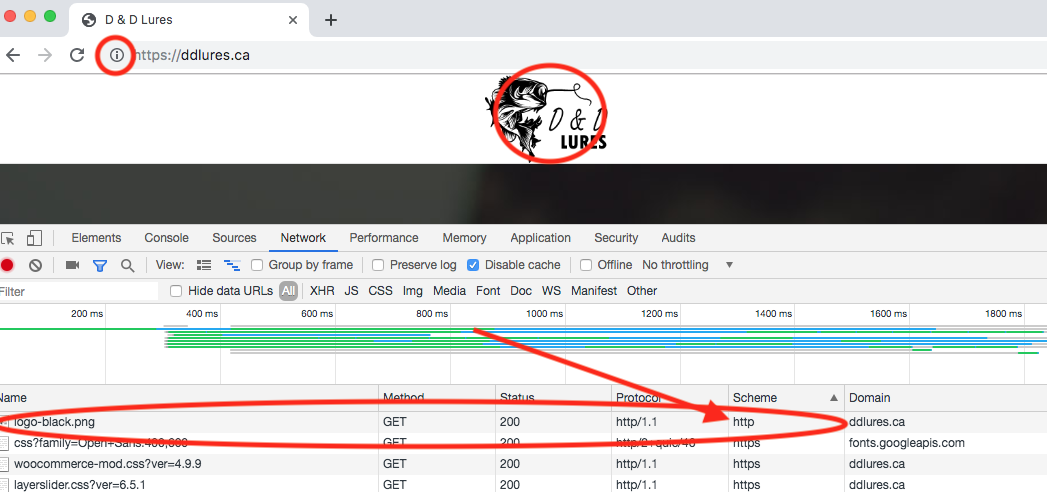Click the ddlures.ca address bar URL
The image size is (1047, 492).
click(x=192, y=55)
